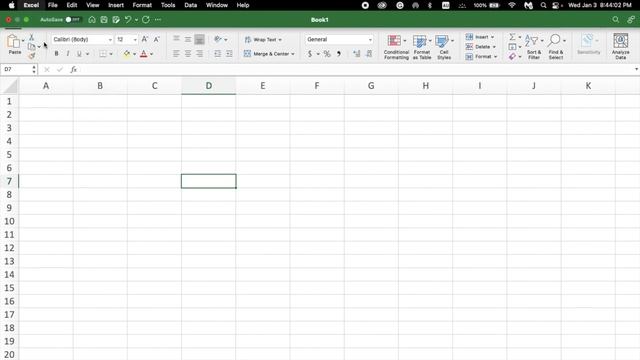Open the font size dropdown
Image resolution: width=640 pixels, height=360 pixels.
[x=135, y=40]
